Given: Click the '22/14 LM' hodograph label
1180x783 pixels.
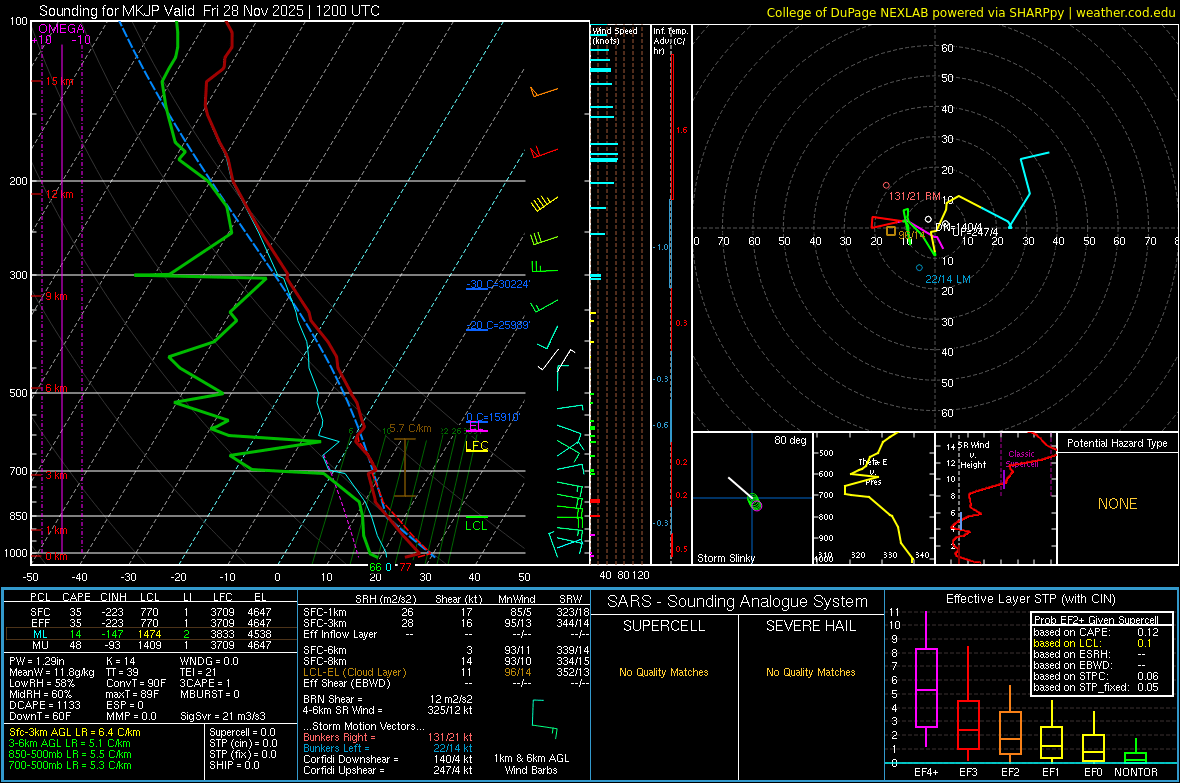Looking at the screenshot, I should (947, 279).
